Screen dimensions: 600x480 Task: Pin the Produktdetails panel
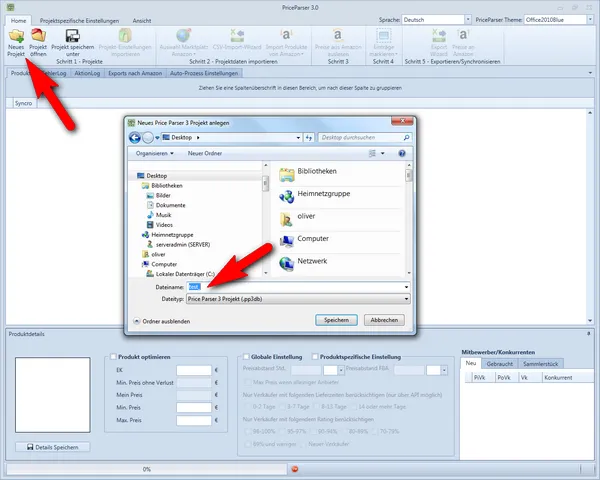click(589, 334)
